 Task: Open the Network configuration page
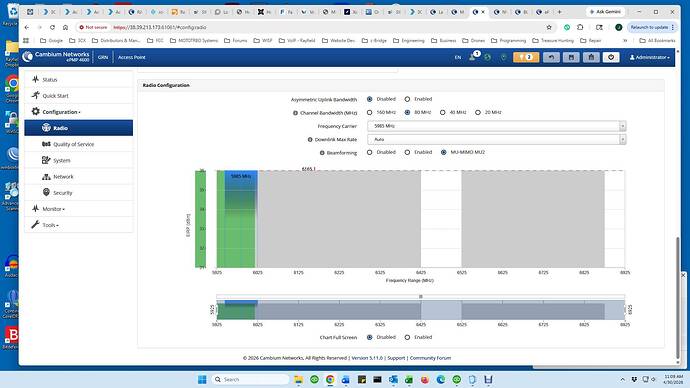coord(79,176)
